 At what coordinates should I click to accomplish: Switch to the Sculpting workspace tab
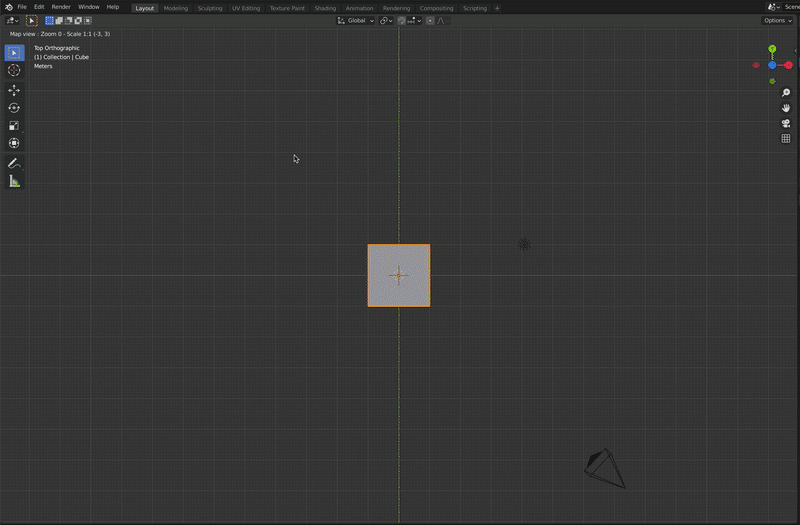point(210,8)
